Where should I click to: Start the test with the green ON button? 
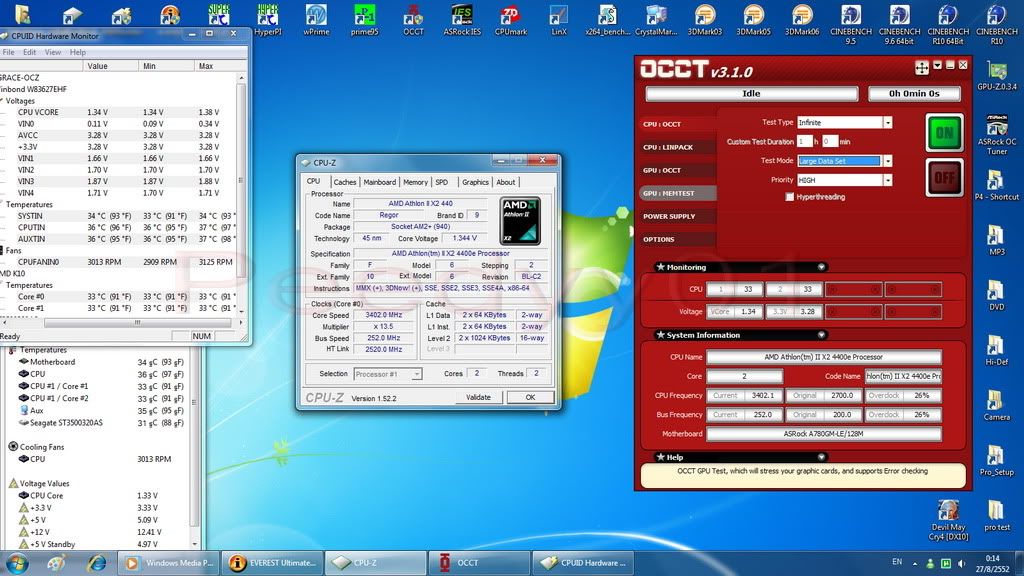click(944, 133)
